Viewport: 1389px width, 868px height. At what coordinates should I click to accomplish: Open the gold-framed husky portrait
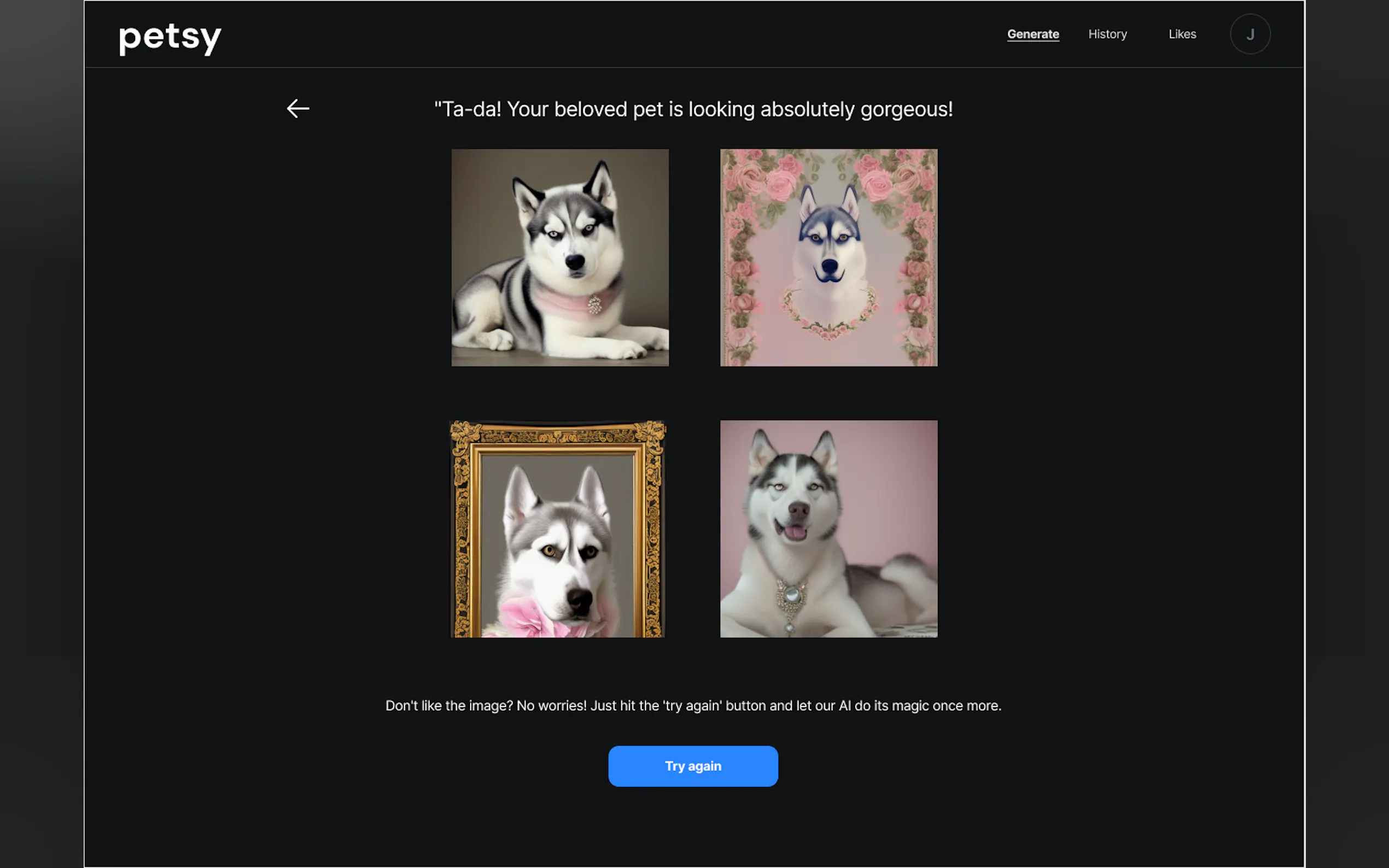coord(558,529)
